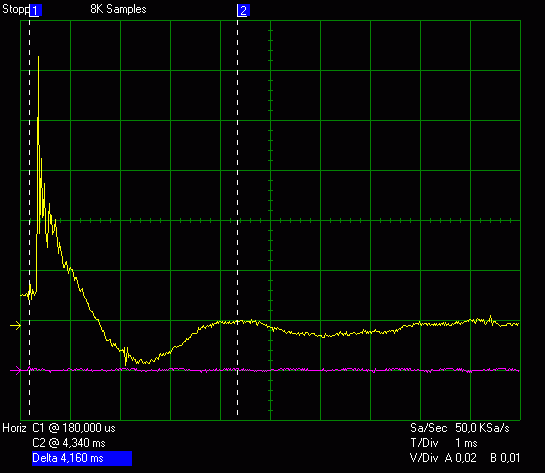This screenshot has height=473, width=545.
Task: Select cursor 2 marker flag
Action: coord(243,10)
